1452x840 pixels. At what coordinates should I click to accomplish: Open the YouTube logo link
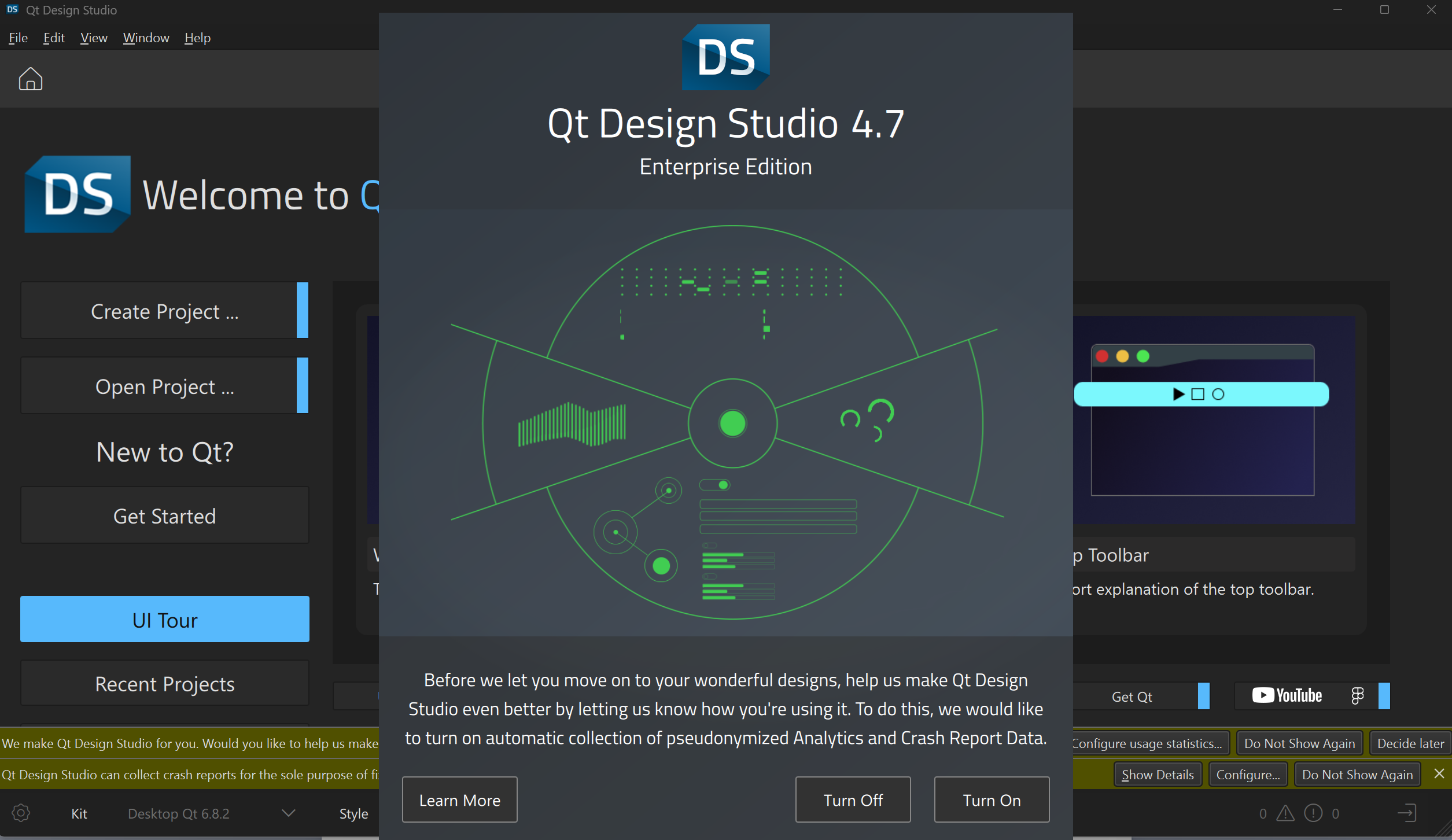tap(1287, 695)
